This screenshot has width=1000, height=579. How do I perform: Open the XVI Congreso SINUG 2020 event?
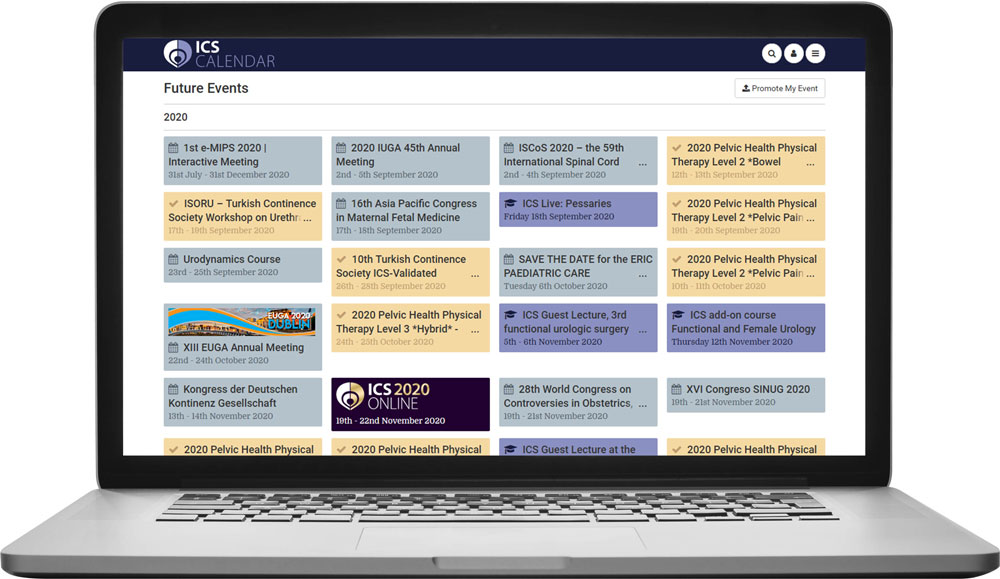pyautogui.click(x=746, y=395)
